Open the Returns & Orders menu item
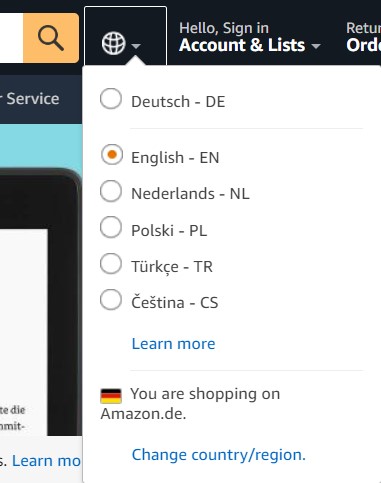Viewport: 381px width, 483px height. [x=363, y=37]
